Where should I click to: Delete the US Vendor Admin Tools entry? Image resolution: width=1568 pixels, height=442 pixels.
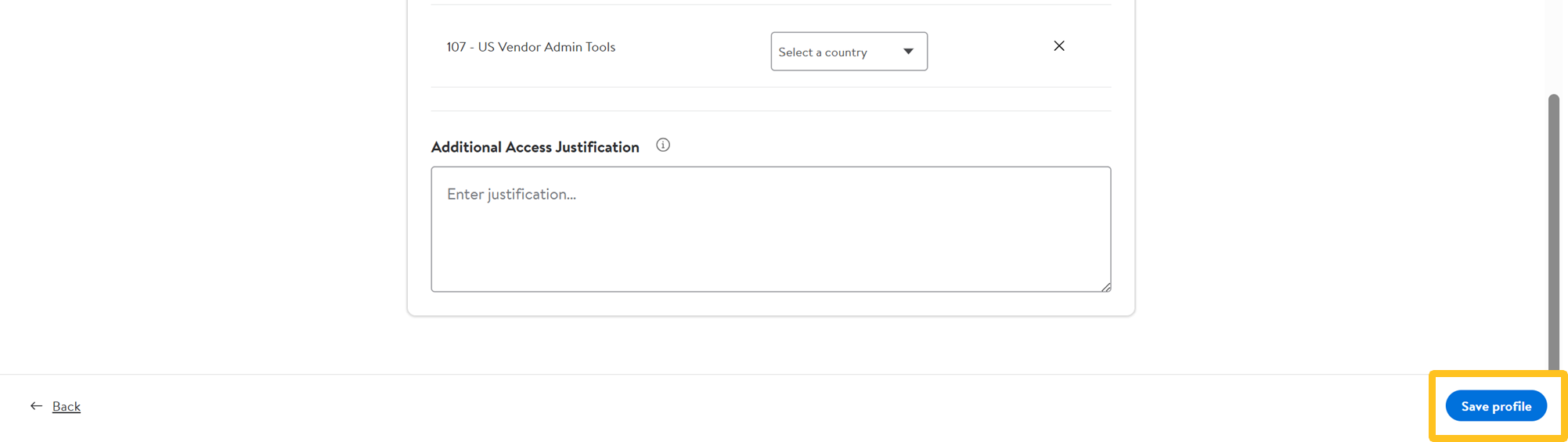pos(1058,46)
